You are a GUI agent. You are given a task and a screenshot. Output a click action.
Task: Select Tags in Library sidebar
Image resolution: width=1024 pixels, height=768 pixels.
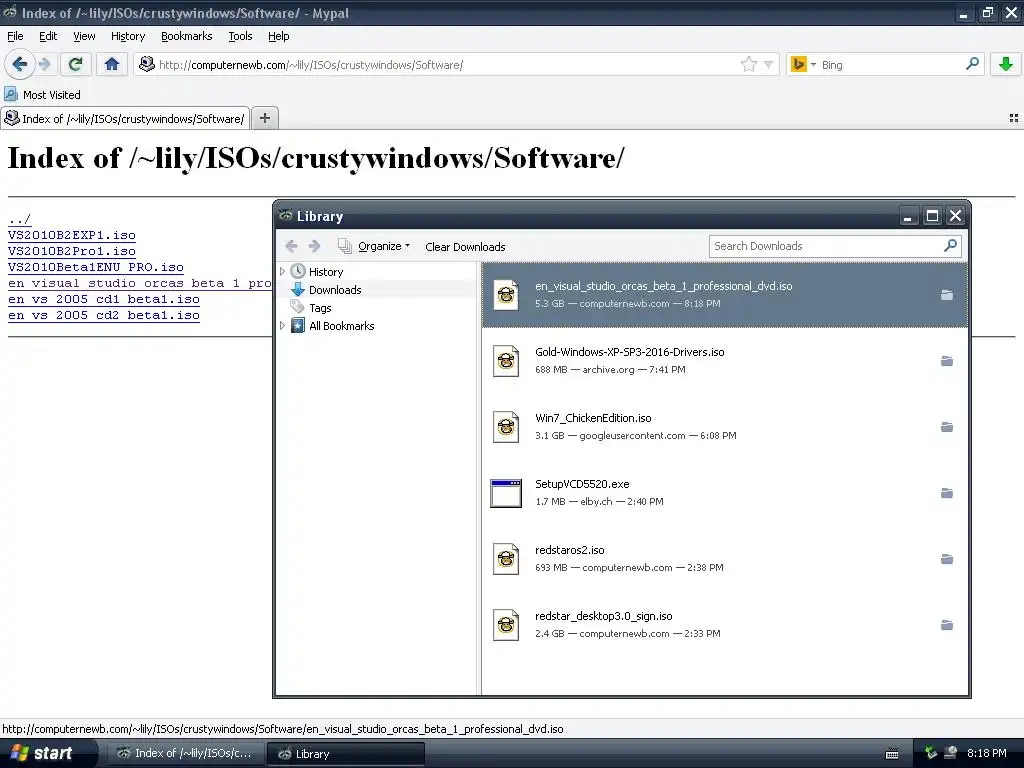point(320,308)
